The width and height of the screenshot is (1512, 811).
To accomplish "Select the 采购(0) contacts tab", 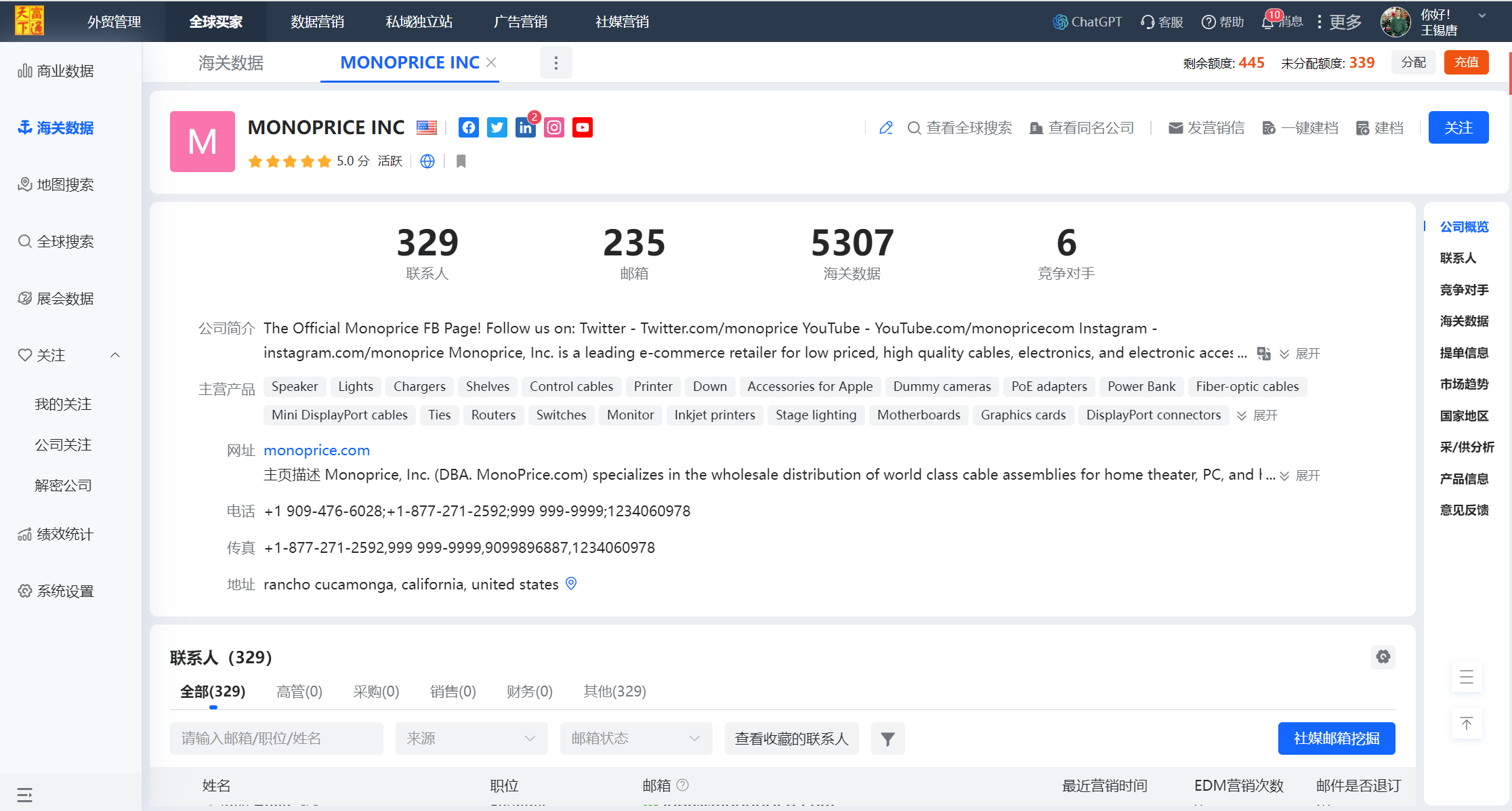I will [376, 691].
